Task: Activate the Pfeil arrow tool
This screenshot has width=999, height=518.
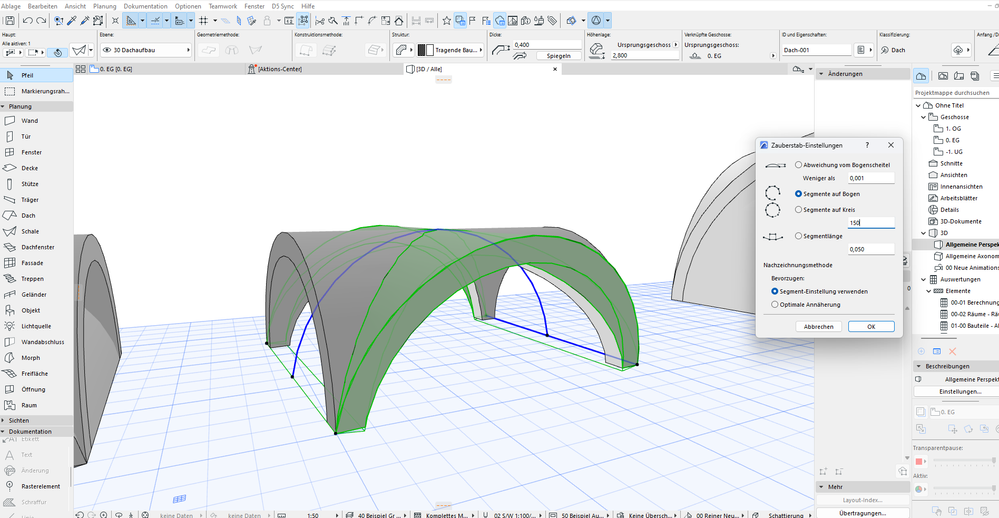Action: (28, 75)
